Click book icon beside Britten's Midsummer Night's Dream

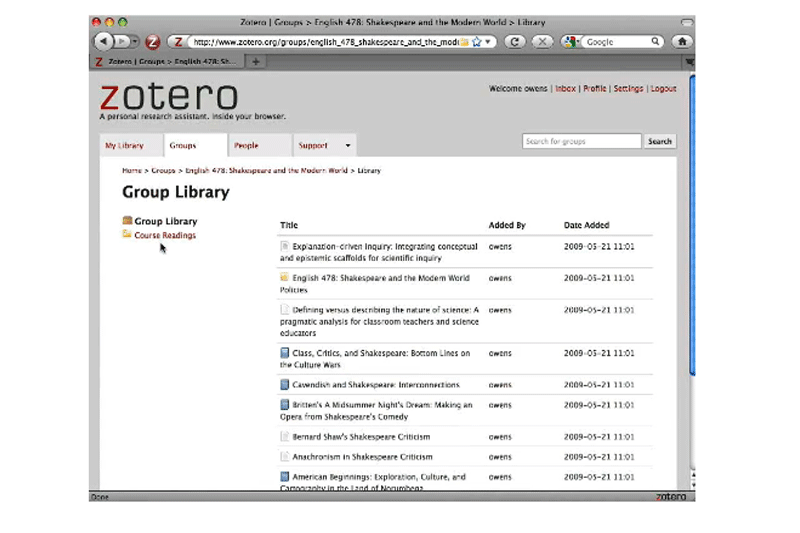(285, 404)
